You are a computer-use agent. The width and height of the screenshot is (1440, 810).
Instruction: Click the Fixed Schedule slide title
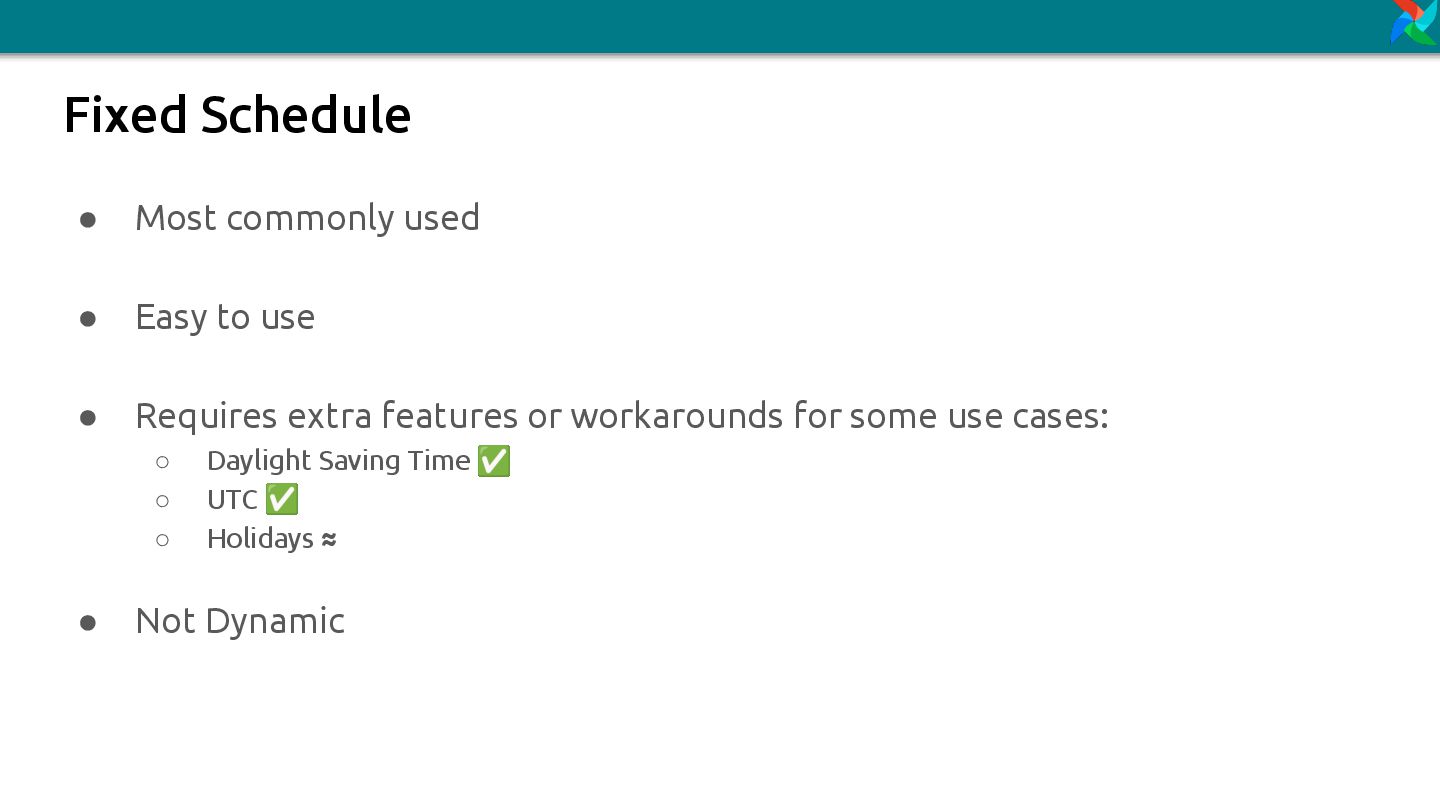(x=237, y=114)
